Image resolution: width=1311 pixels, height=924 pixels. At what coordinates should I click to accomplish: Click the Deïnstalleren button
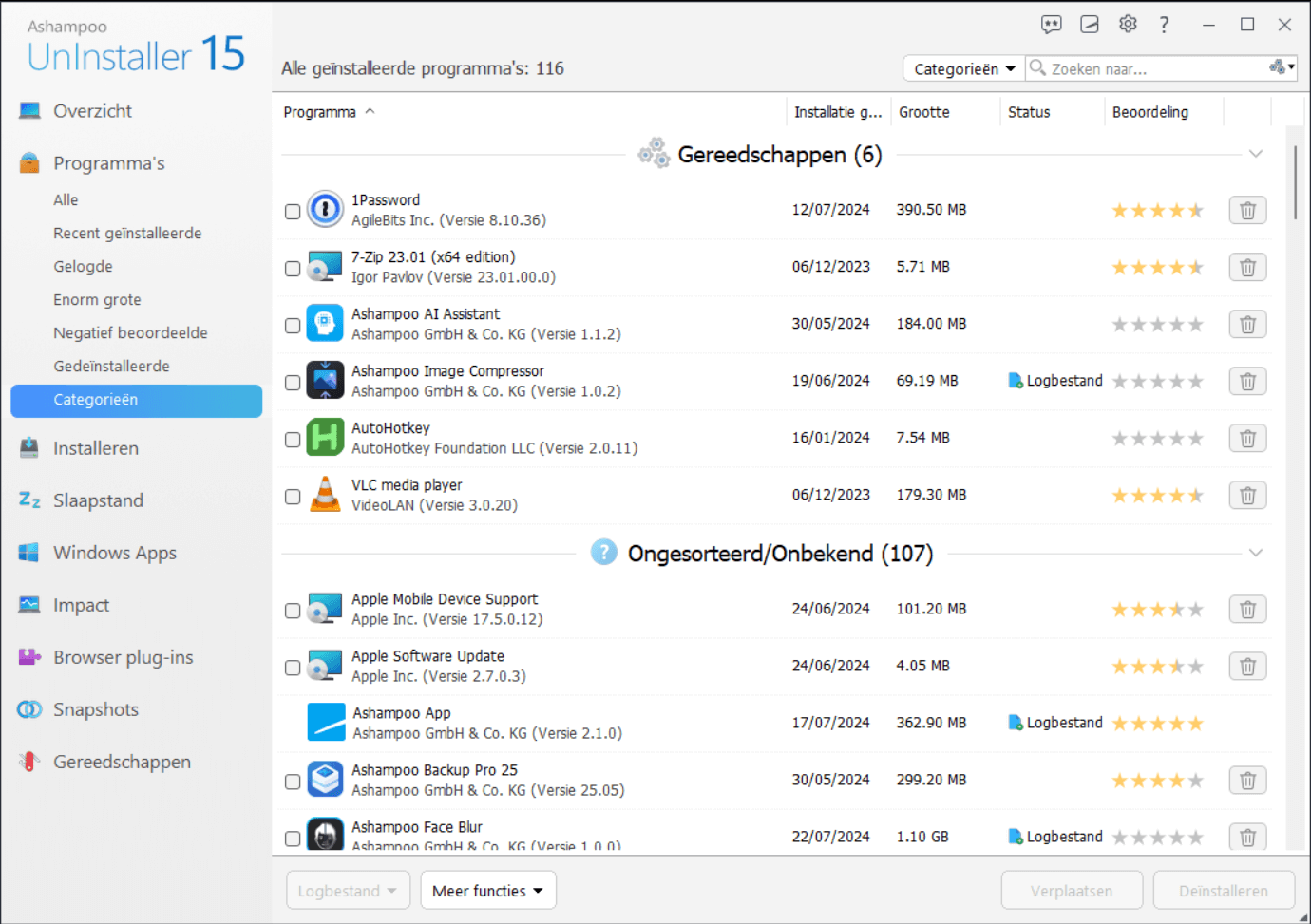click(1224, 891)
